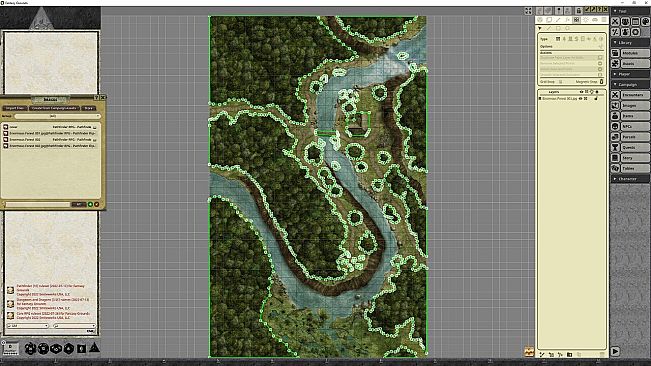The image size is (651, 366).
Task: Click the Store button in Images window
Action: click(88, 108)
